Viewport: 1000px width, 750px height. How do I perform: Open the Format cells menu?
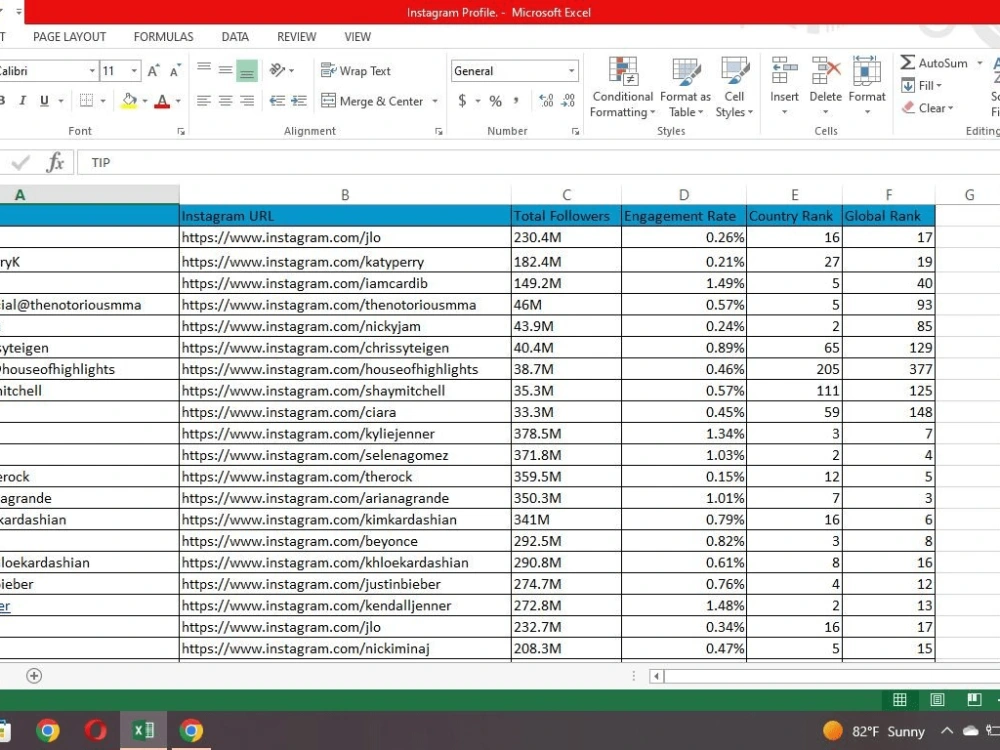point(867,86)
